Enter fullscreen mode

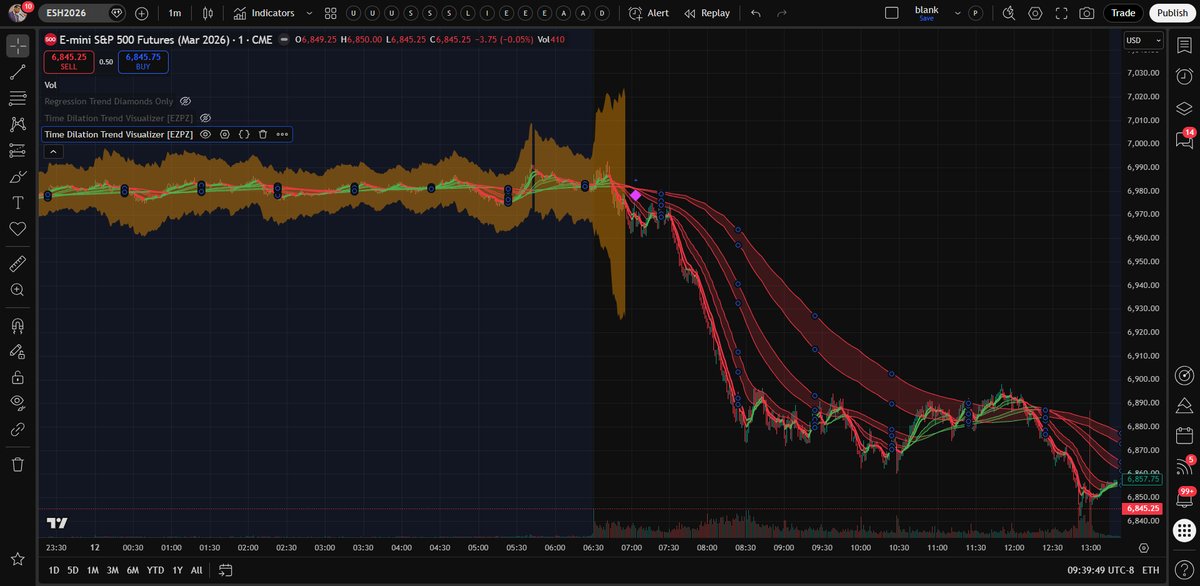point(1060,13)
